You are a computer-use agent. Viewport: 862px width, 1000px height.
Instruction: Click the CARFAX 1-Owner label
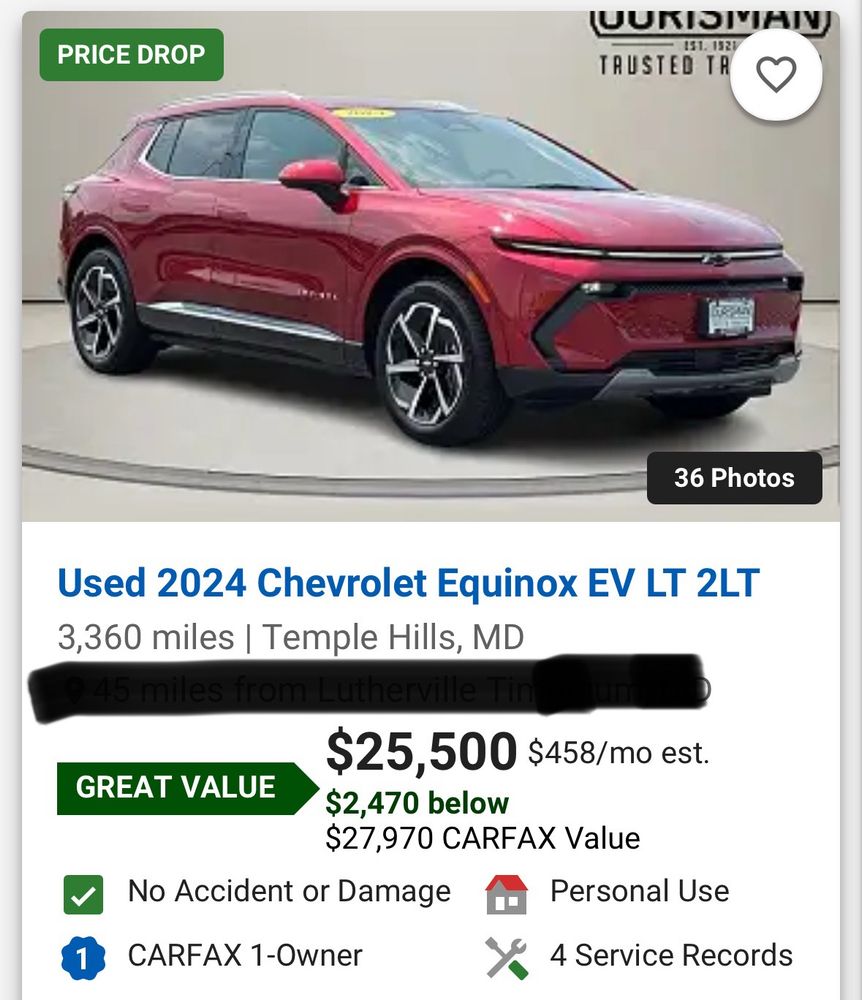[245, 955]
